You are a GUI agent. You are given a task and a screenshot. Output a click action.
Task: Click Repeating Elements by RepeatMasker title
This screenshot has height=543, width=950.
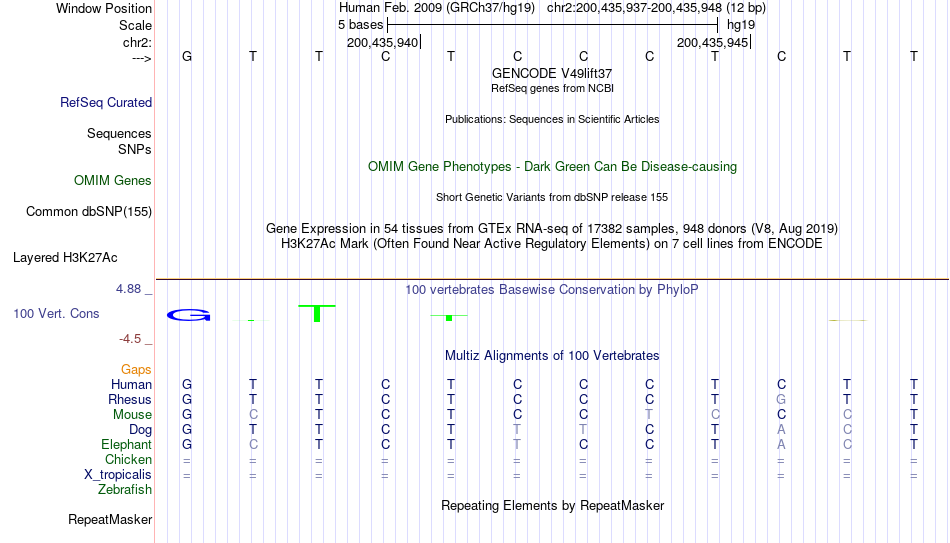point(553,506)
